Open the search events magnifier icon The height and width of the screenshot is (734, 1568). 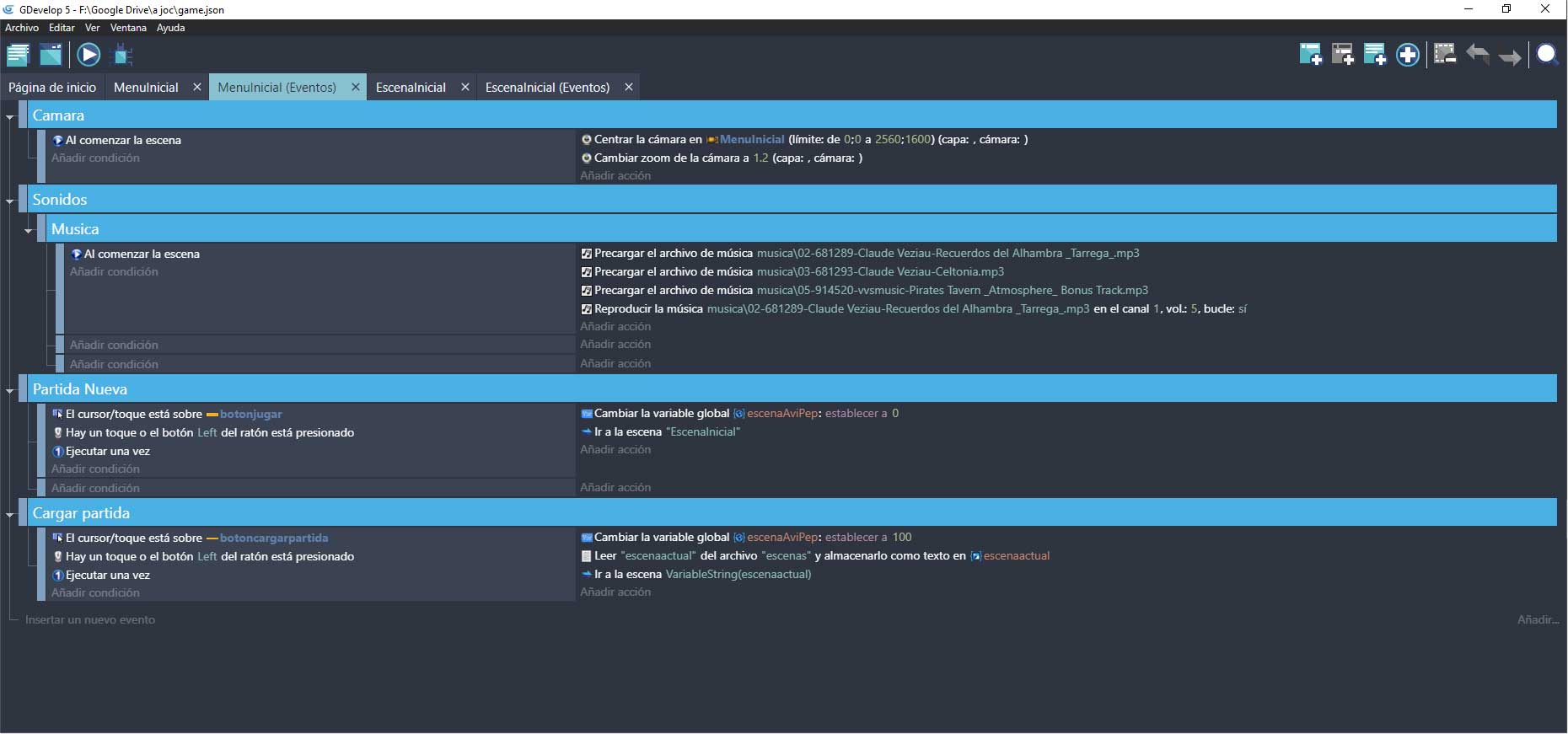click(1548, 56)
